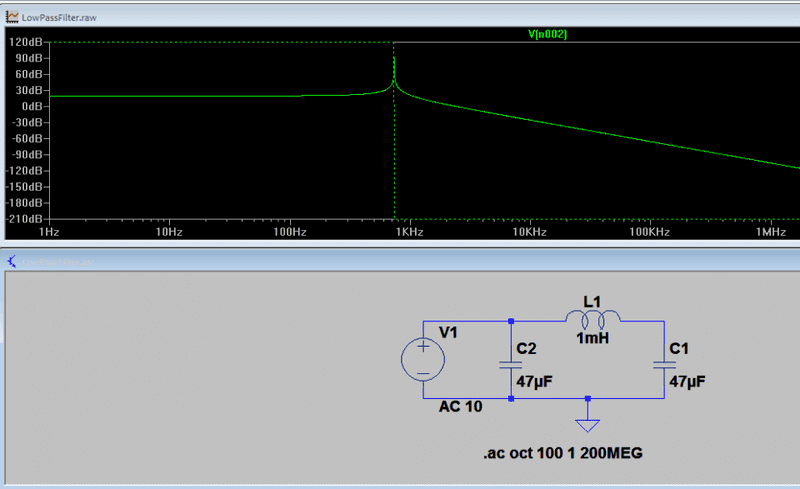Click the 47µF value under C1

click(688, 382)
